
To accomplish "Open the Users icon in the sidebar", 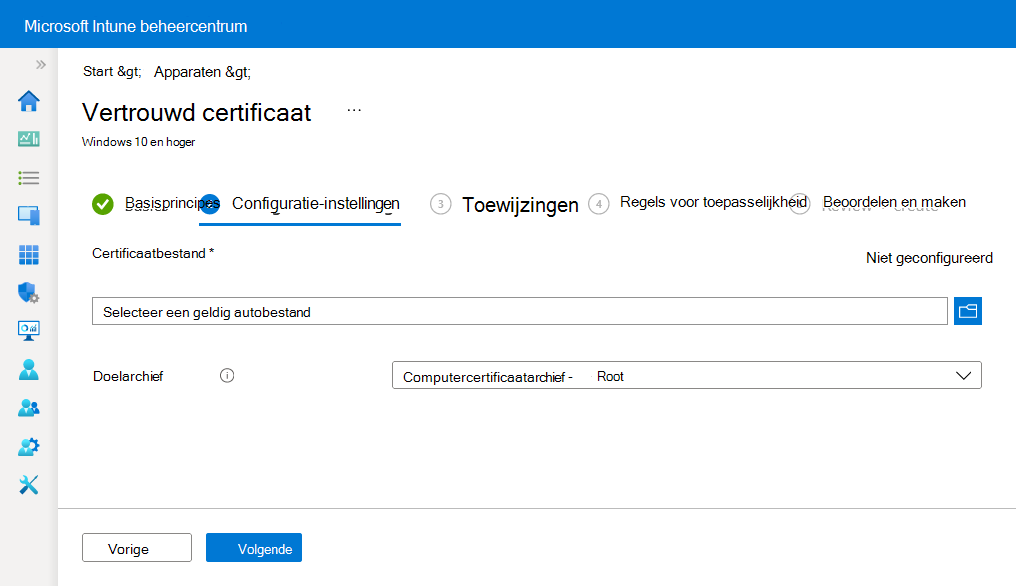I will pyautogui.click(x=29, y=369).
